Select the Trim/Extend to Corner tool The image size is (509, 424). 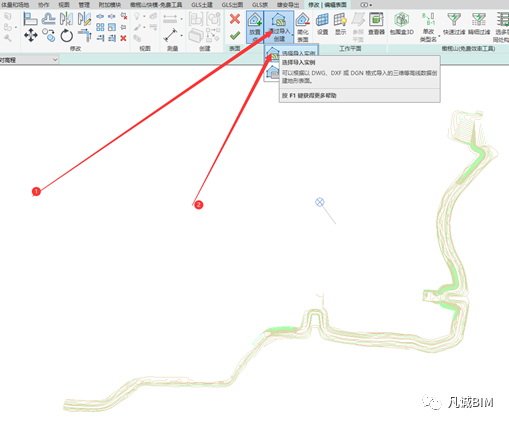coord(85,35)
